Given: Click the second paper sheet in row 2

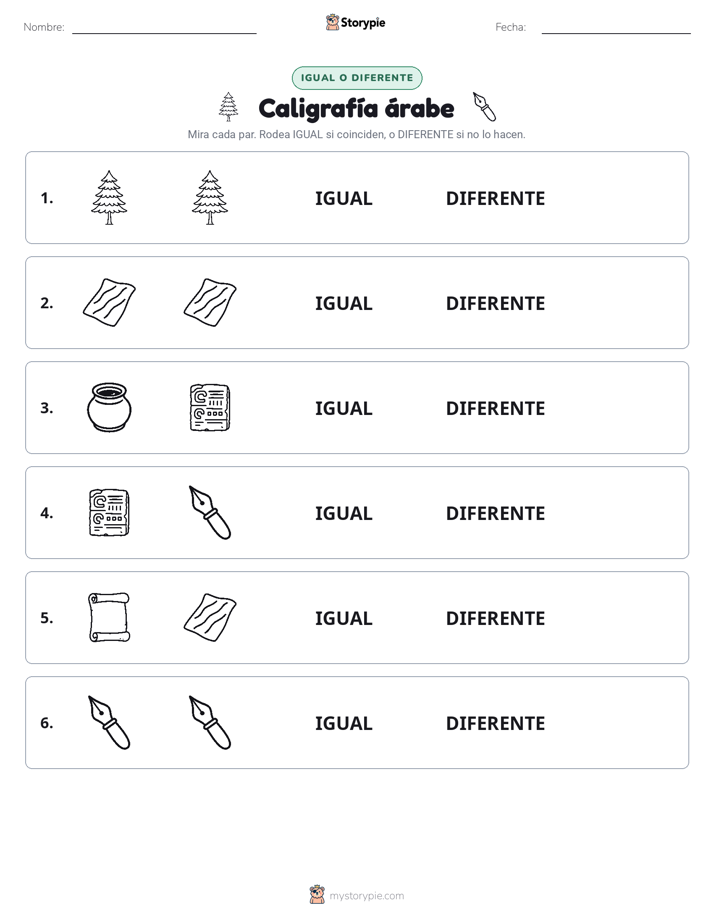Looking at the screenshot, I should (x=210, y=302).
